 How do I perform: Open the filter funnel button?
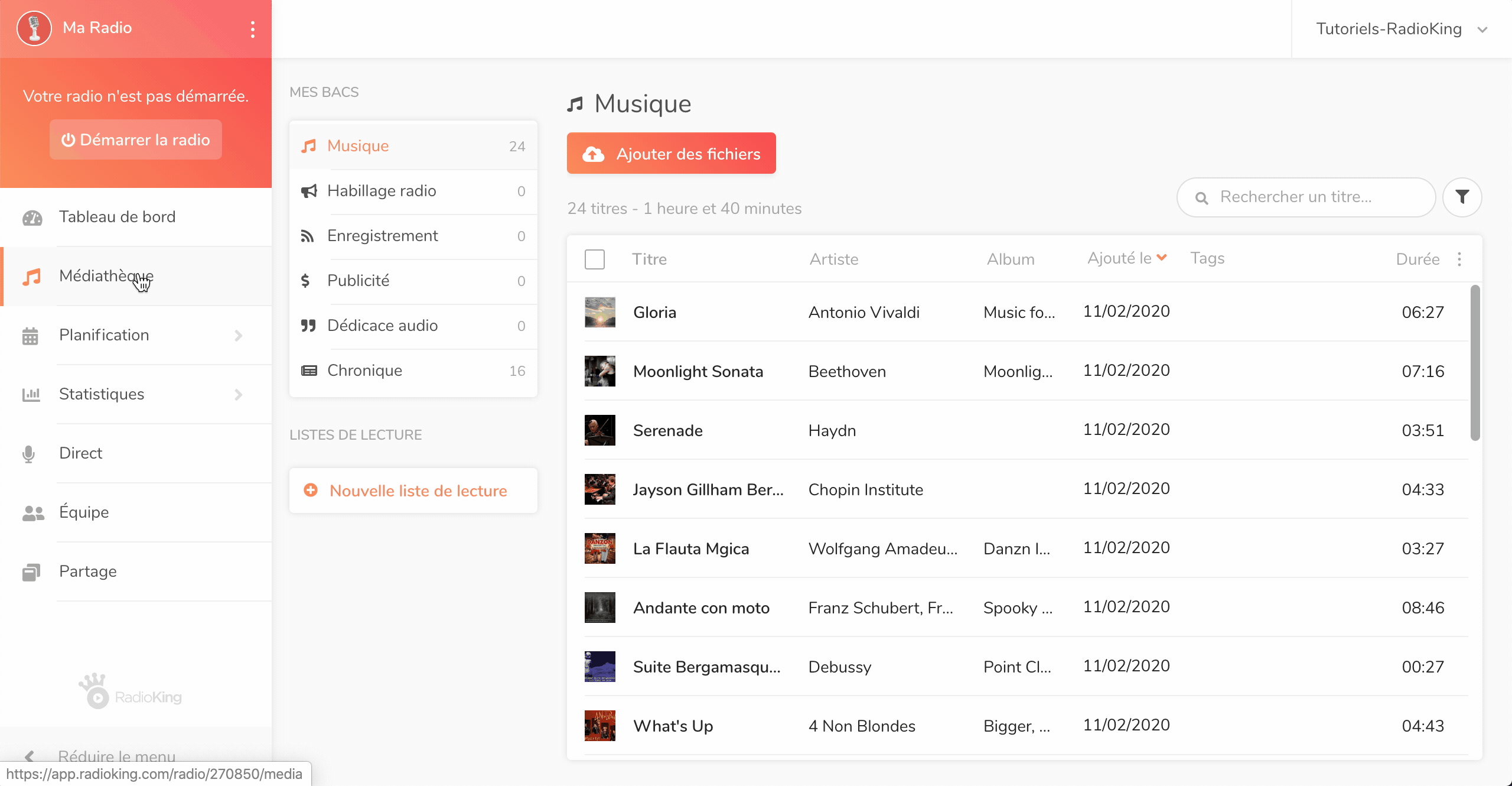(1462, 197)
